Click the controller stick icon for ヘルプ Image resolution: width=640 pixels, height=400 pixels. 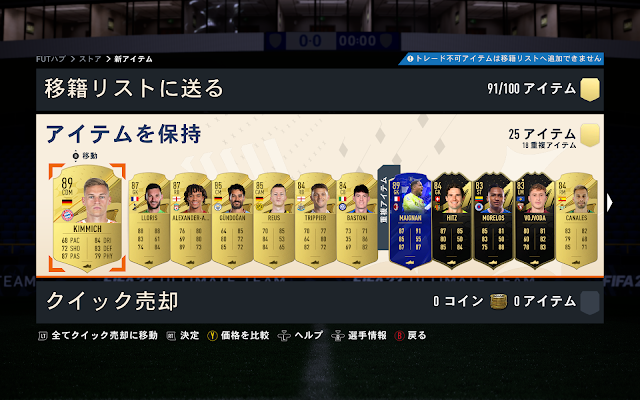pyautogui.click(x=284, y=336)
